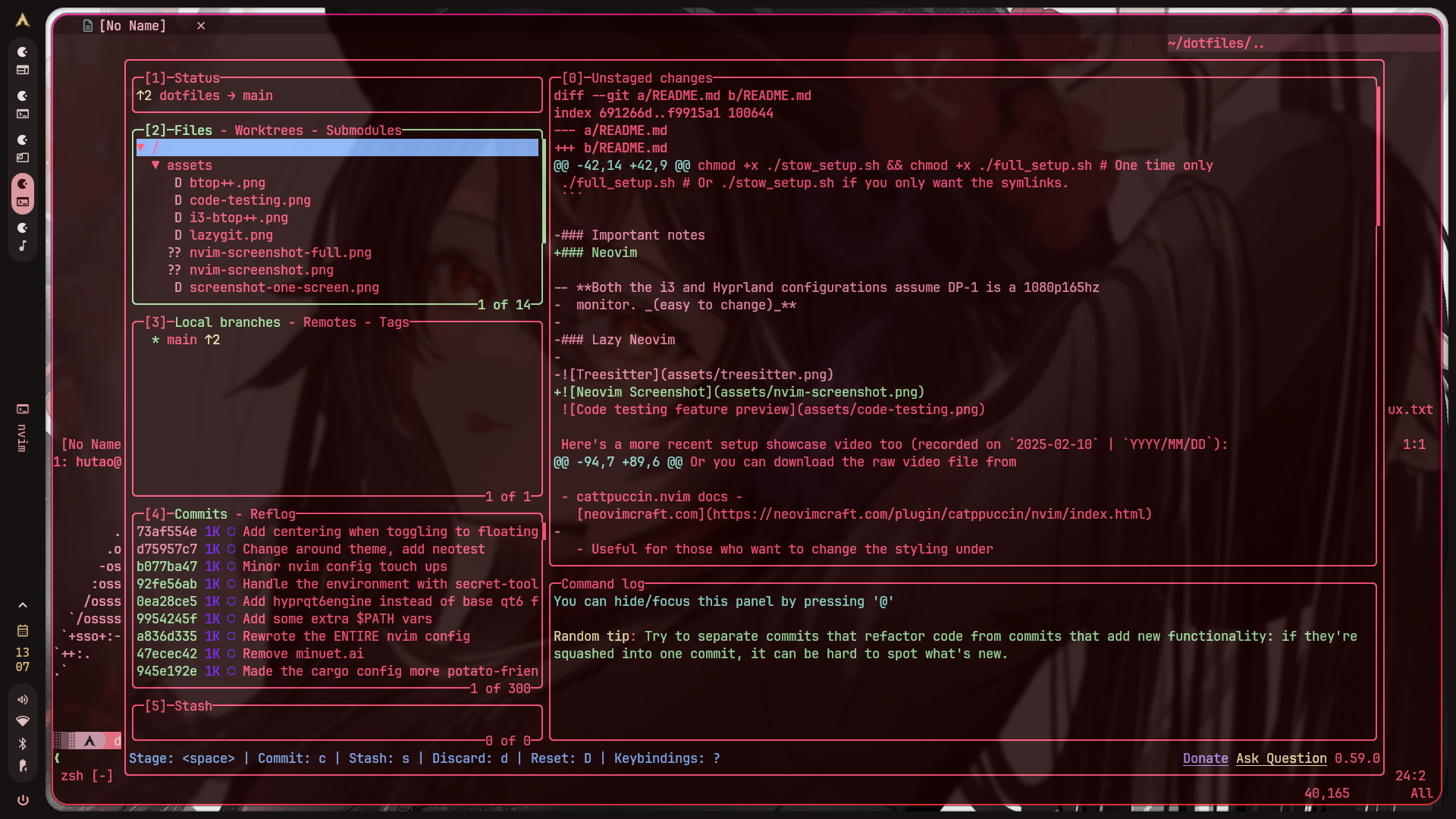The image size is (1456, 819).
Task: Select the main branch row
Action: pyautogui.click(x=337, y=340)
